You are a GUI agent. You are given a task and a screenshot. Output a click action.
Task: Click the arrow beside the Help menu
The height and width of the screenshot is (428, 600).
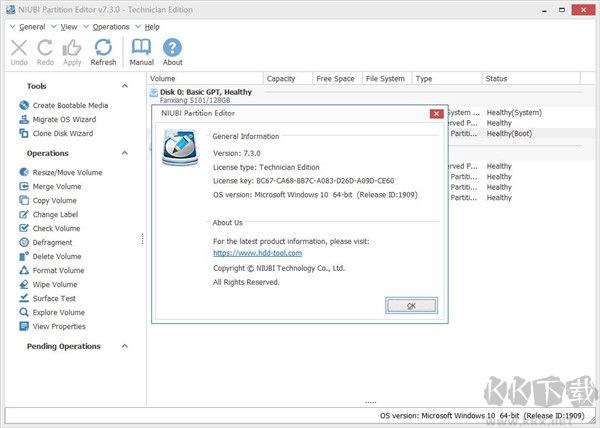[x=138, y=26]
